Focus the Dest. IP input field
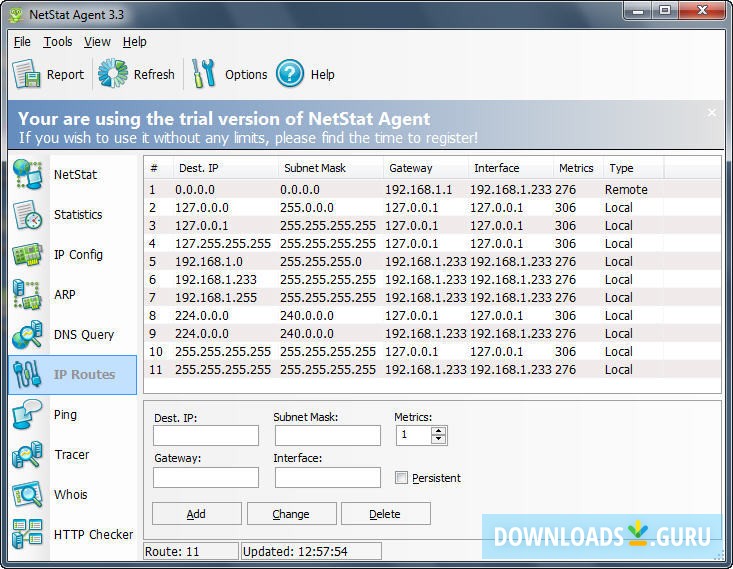The width and height of the screenshot is (733, 569). 206,435
